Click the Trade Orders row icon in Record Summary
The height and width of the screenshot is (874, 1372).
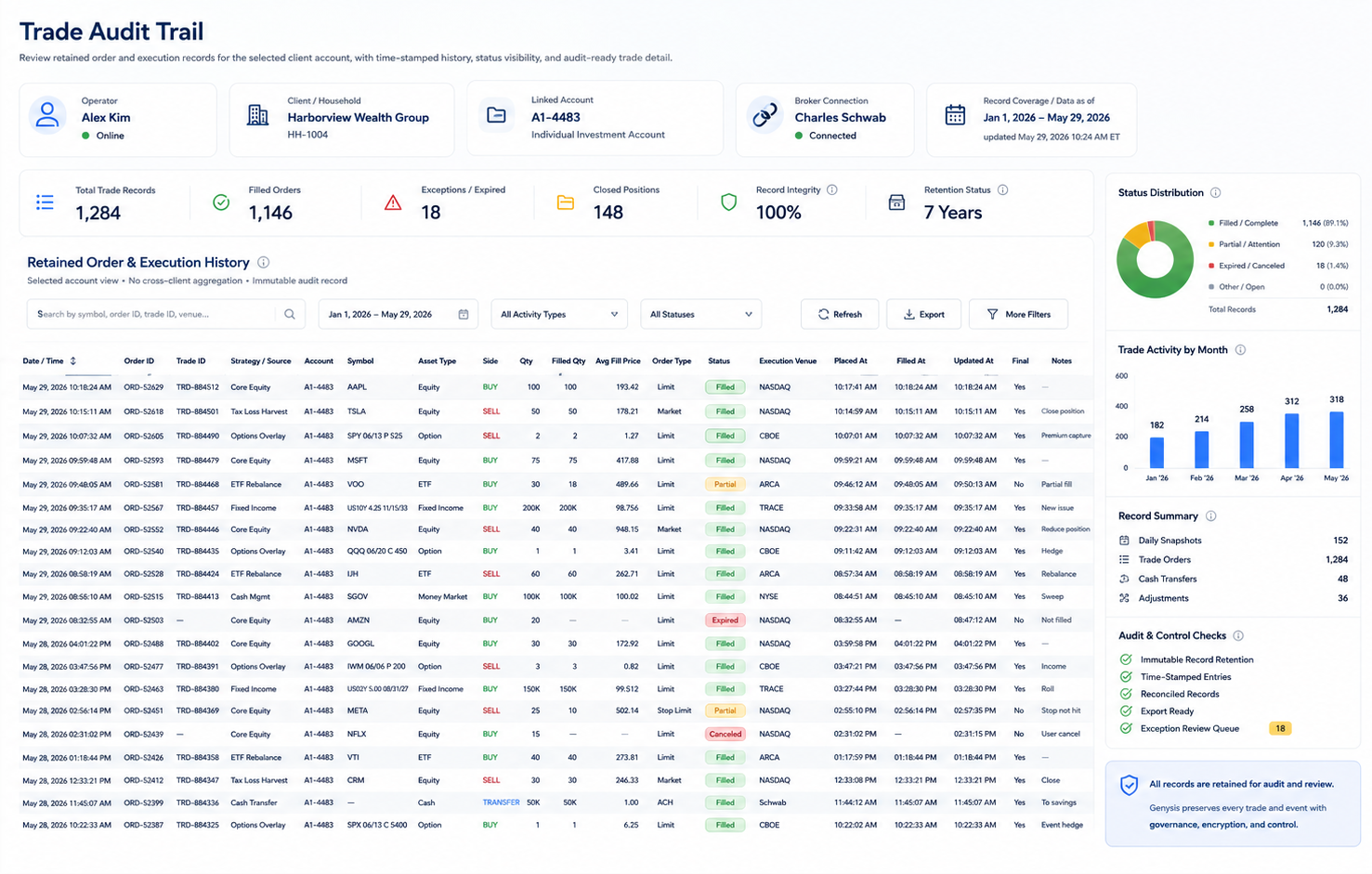pos(1124,559)
